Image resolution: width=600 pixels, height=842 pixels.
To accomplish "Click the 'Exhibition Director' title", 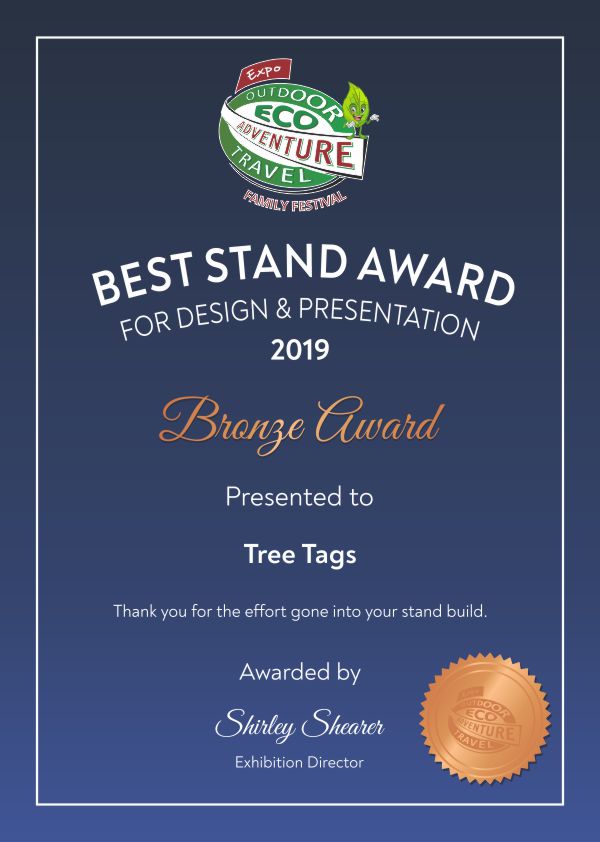I will pos(299,763).
